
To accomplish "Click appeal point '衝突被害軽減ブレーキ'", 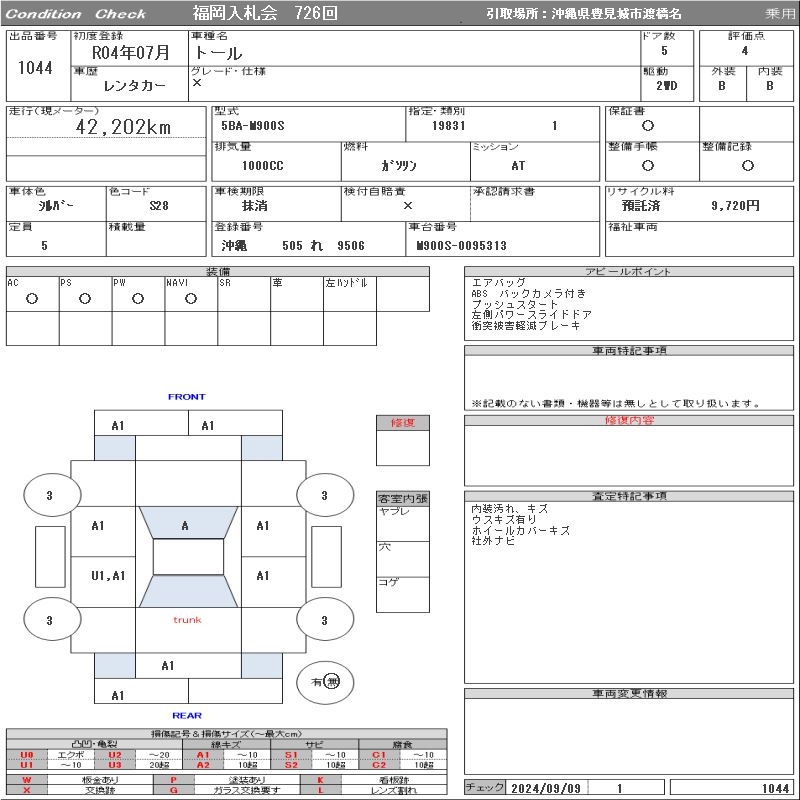I will [526, 326].
